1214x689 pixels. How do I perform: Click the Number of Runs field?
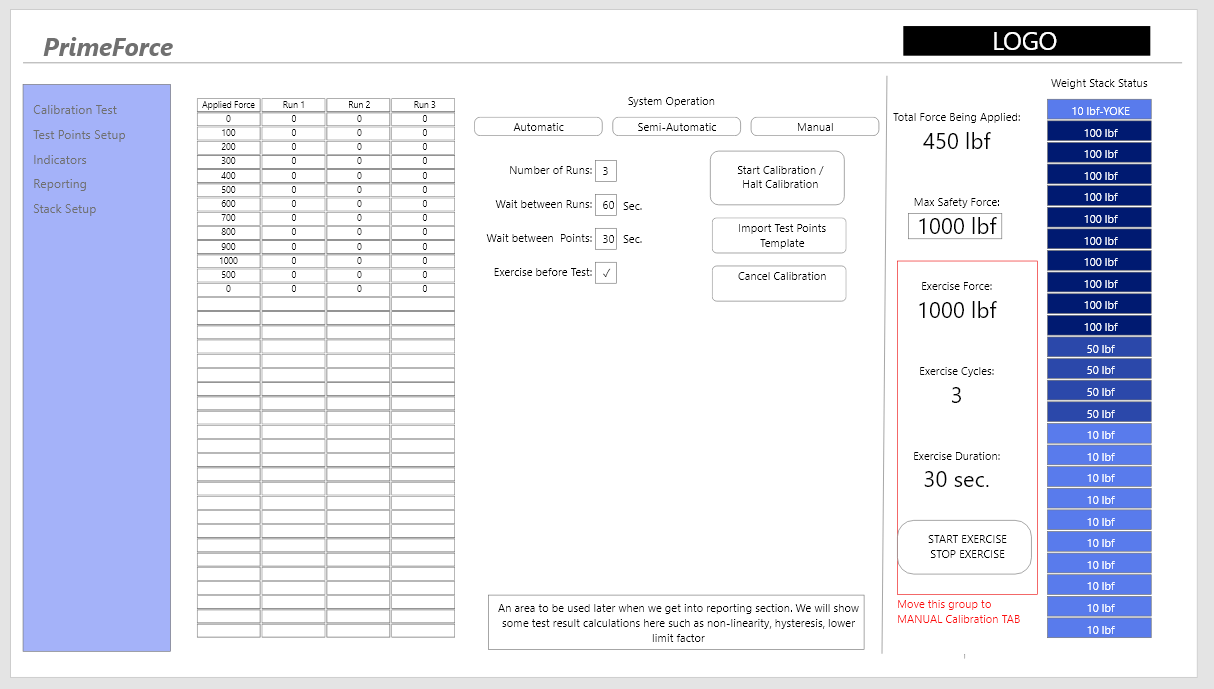[606, 171]
